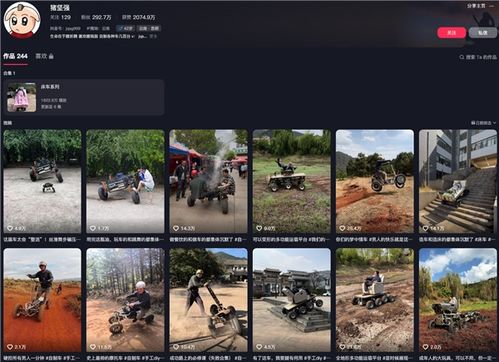The width and height of the screenshot is (499, 362).
Task: Open the 床车系列 collection card
Action: point(84,97)
